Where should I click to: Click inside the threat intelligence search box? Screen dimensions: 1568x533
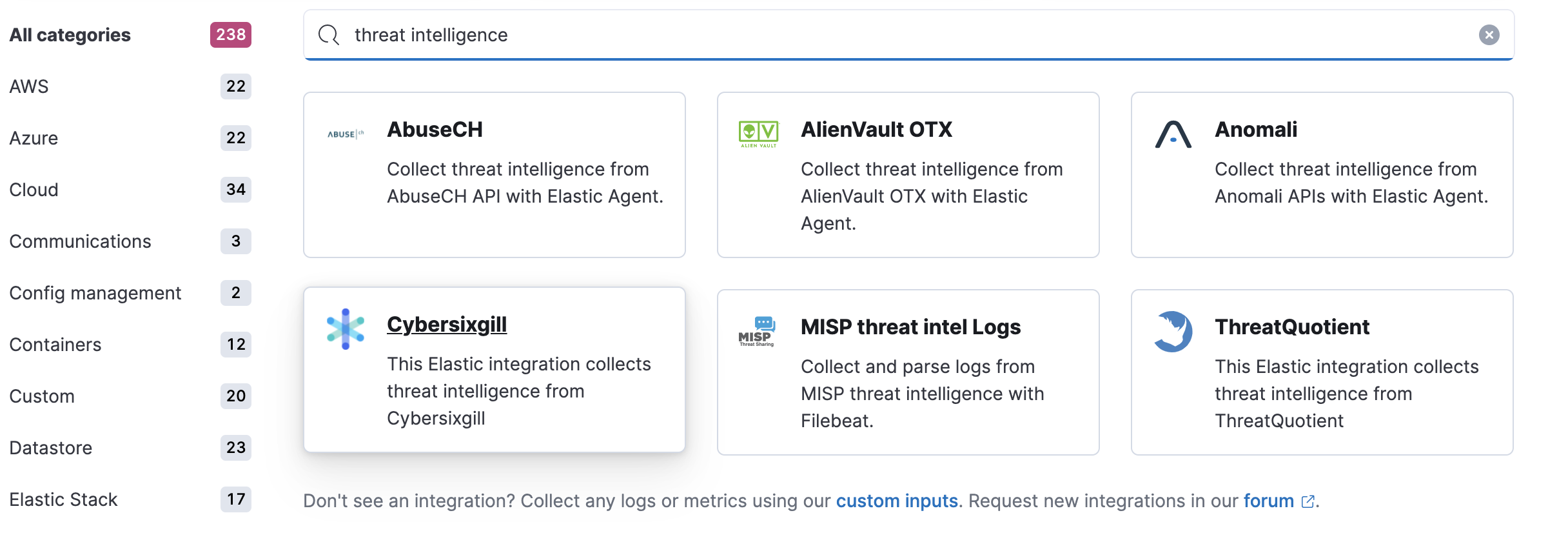[x=903, y=35]
